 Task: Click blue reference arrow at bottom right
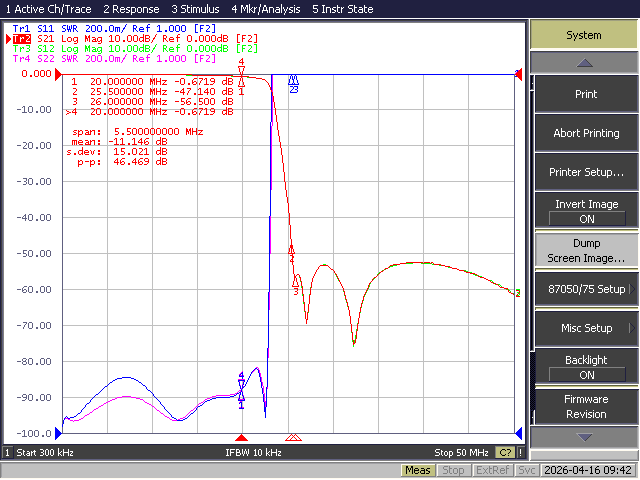pyautogui.click(x=519, y=433)
